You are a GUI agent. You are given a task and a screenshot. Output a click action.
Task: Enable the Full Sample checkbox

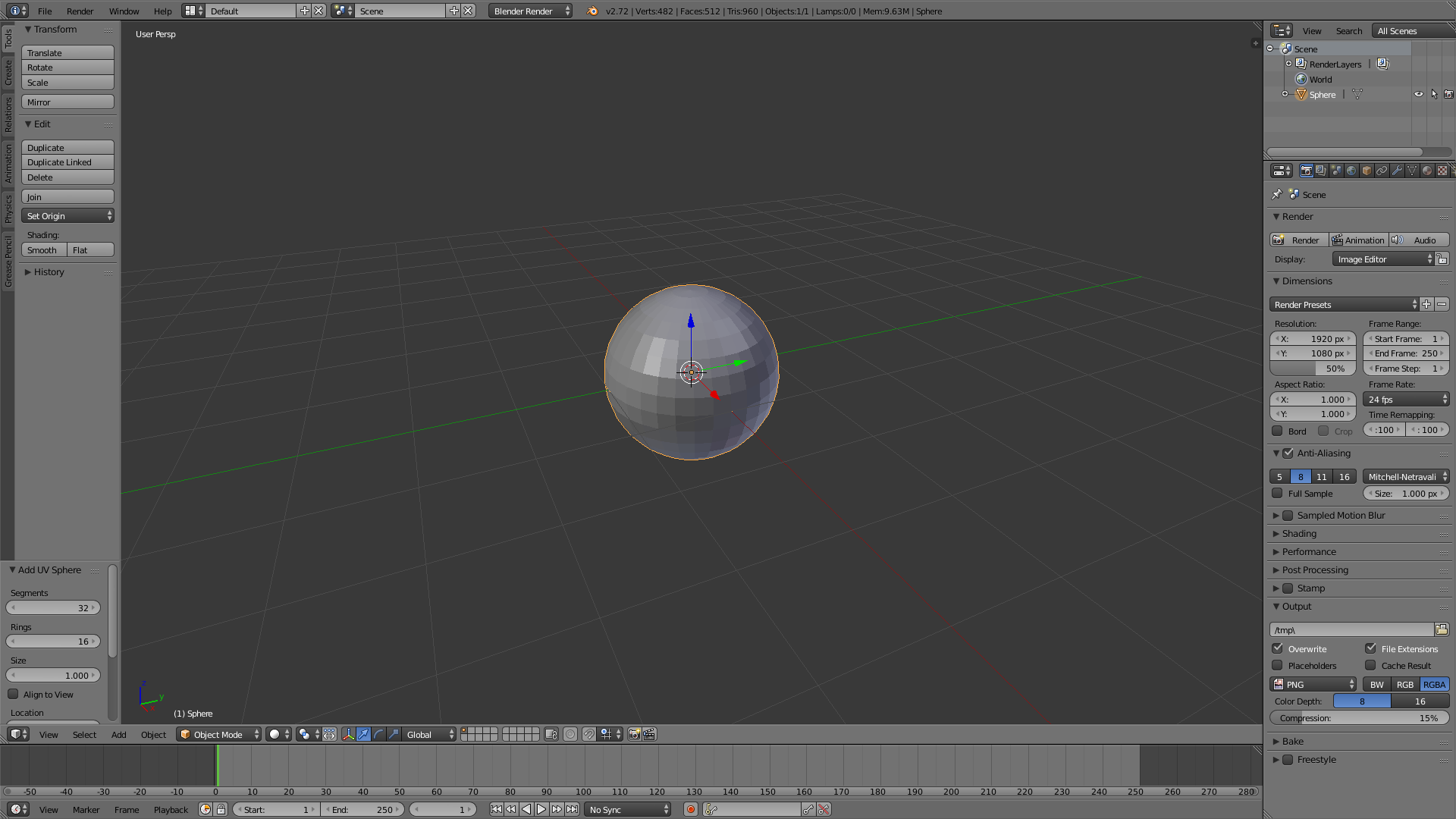[1278, 493]
